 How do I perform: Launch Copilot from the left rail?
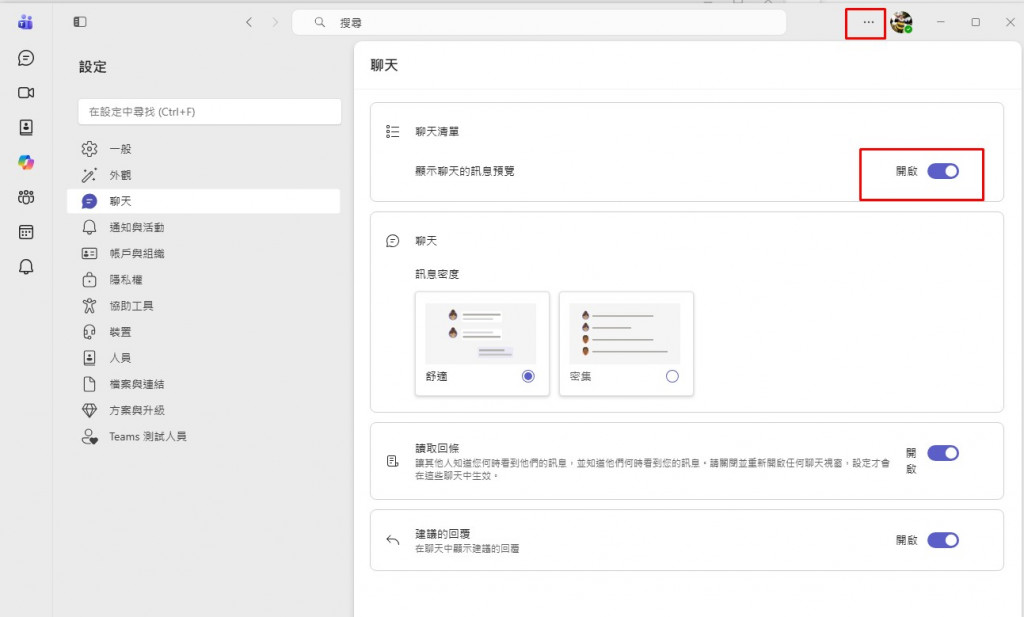(26, 162)
